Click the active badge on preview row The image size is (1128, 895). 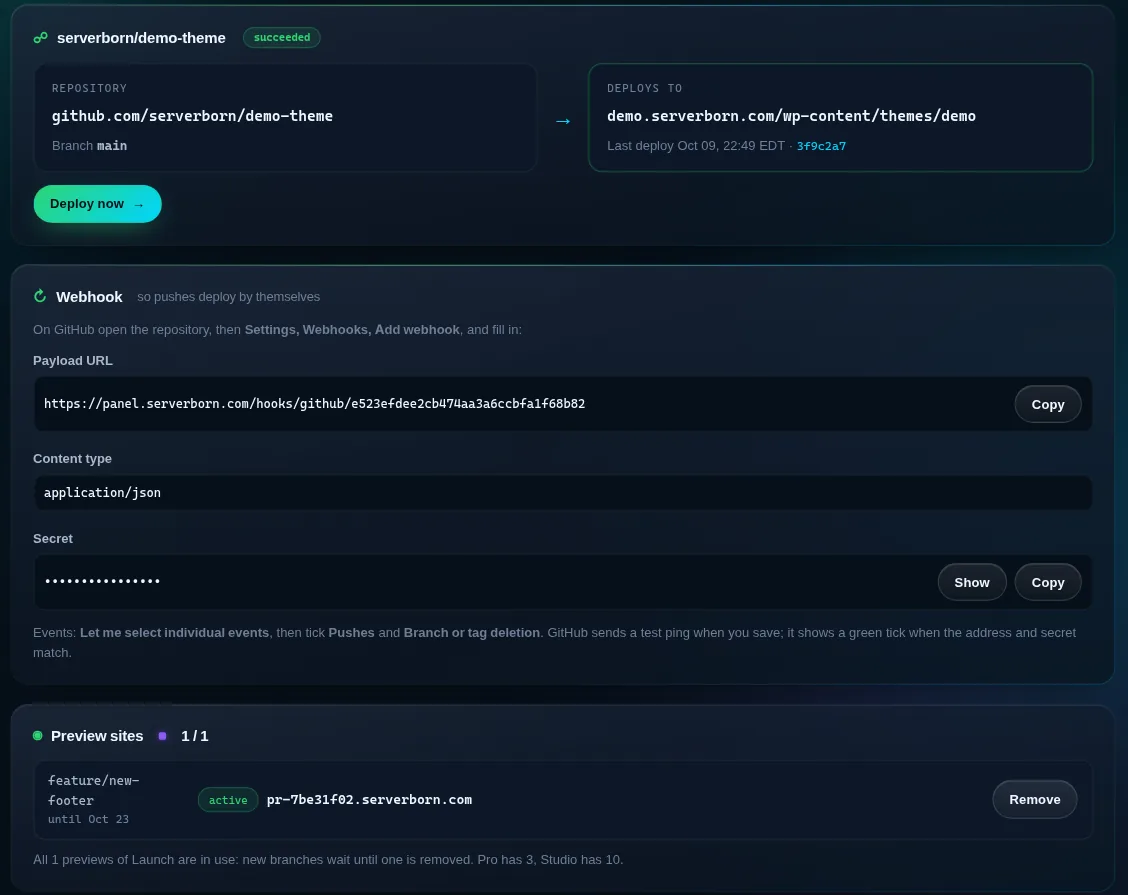[227, 800]
